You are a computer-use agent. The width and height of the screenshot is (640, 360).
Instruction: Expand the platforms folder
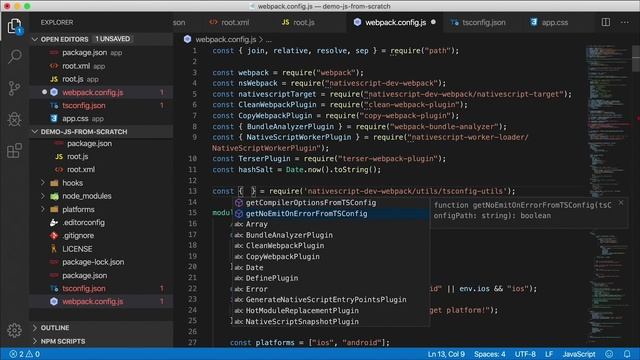click(x=43, y=209)
